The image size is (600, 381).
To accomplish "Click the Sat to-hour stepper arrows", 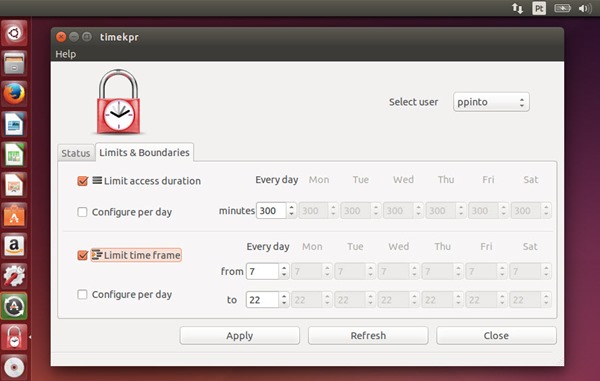I will [x=546, y=300].
